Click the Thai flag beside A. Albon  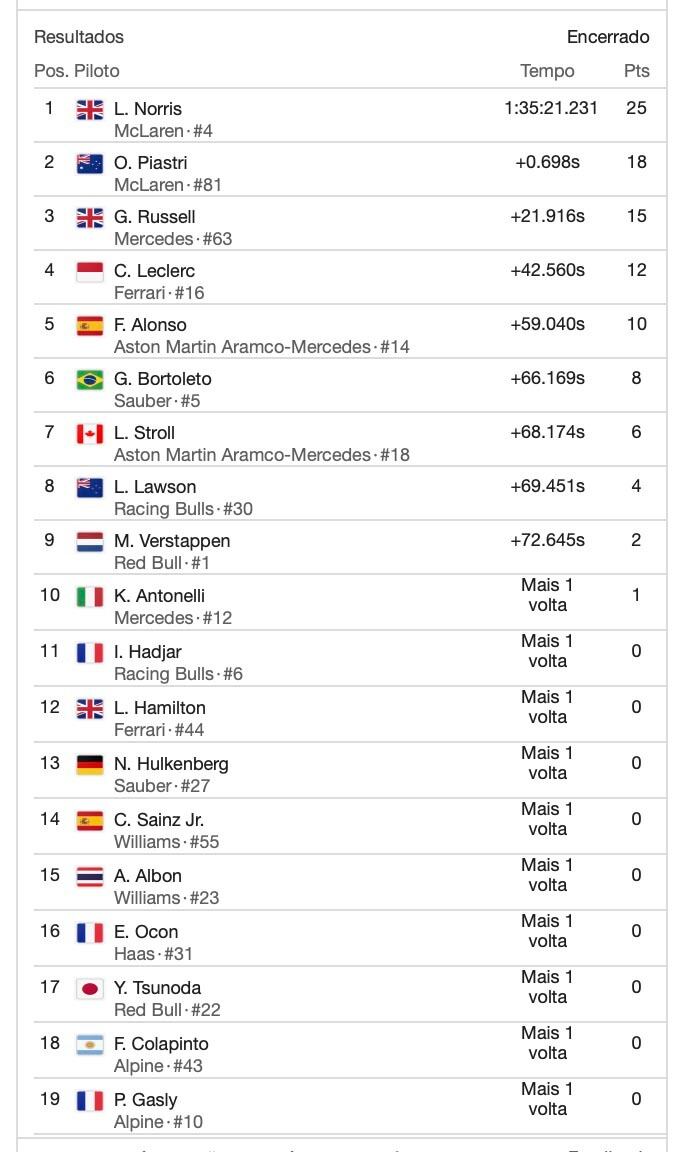point(90,877)
